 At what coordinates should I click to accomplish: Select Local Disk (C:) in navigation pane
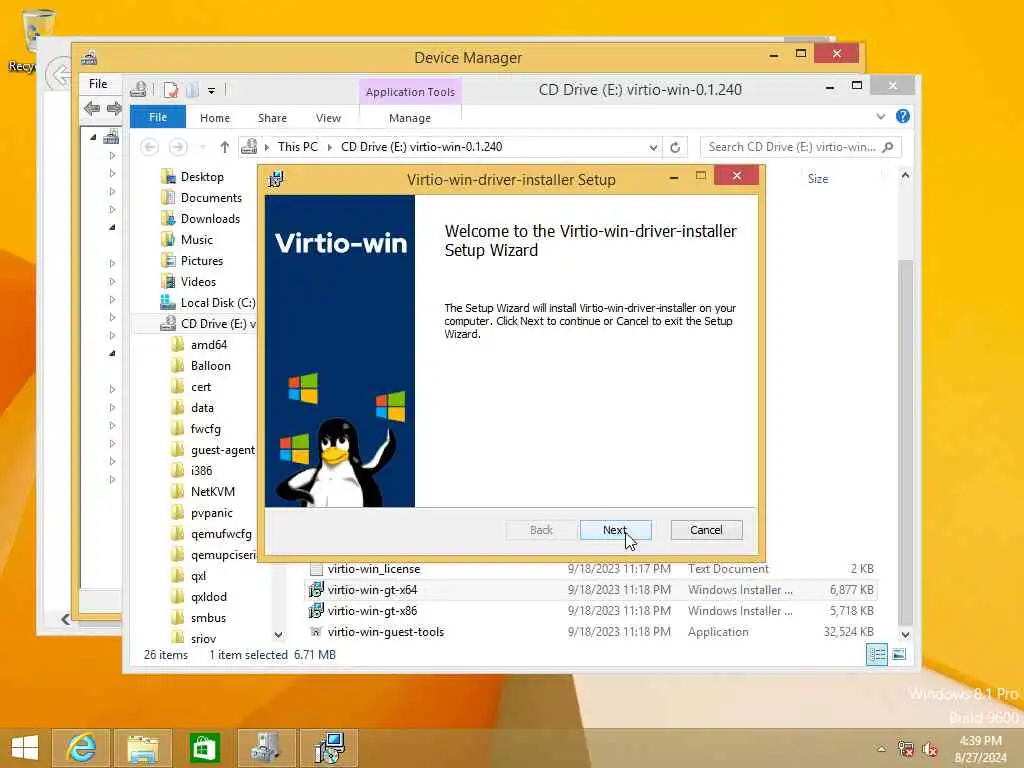217,302
